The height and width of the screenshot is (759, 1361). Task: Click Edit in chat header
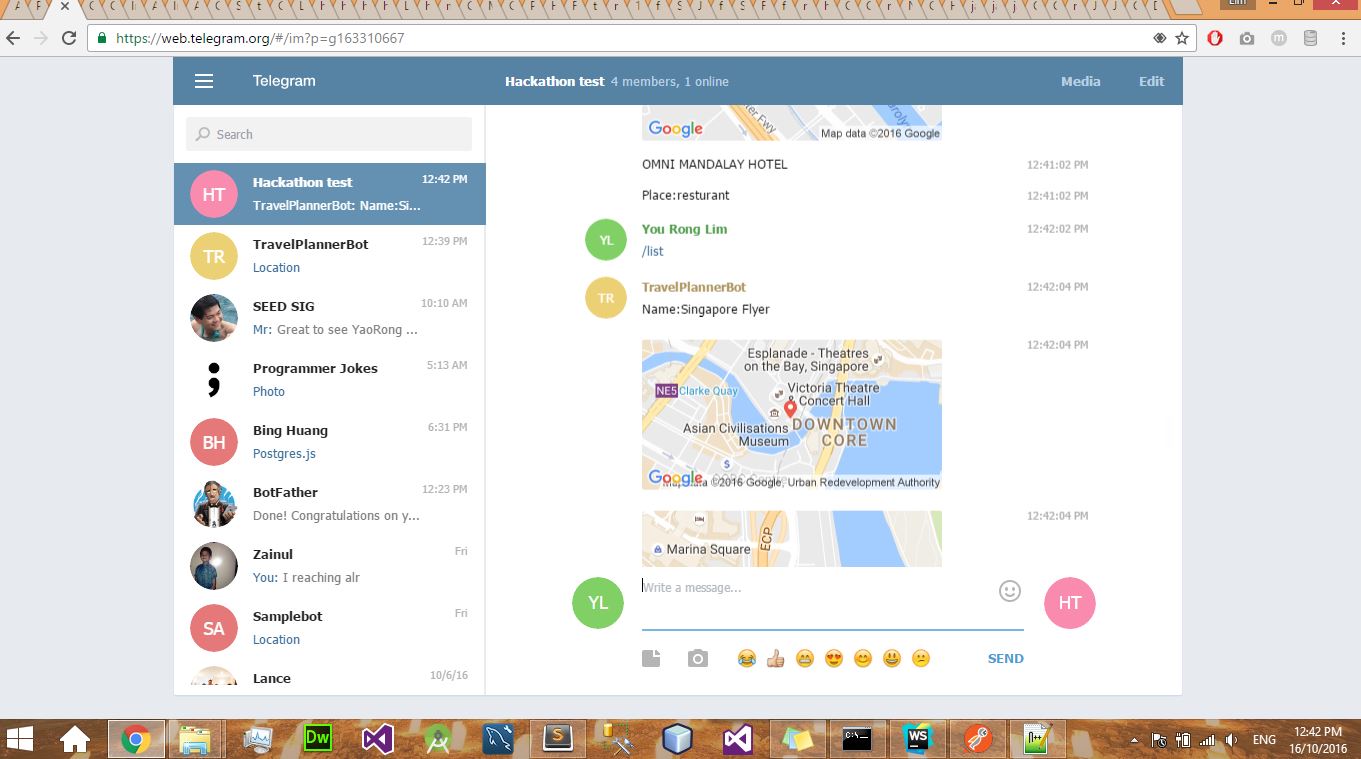1151,82
